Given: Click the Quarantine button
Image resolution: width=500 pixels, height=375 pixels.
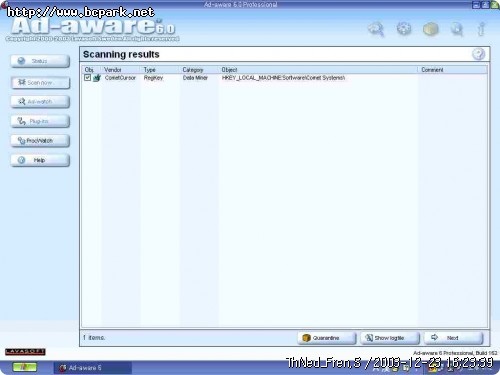Looking at the screenshot, I should pyautogui.click(x=327, y=338).
